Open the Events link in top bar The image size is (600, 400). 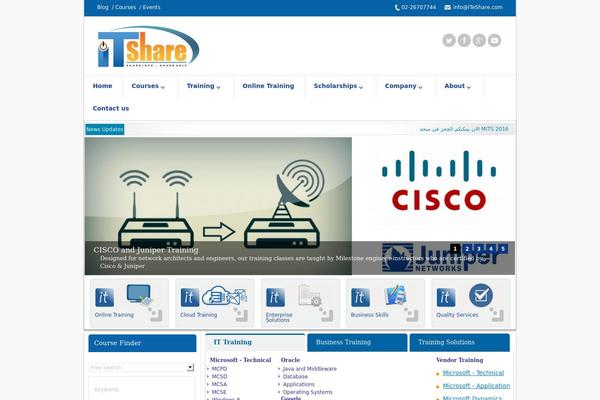[x=152, y=7]
